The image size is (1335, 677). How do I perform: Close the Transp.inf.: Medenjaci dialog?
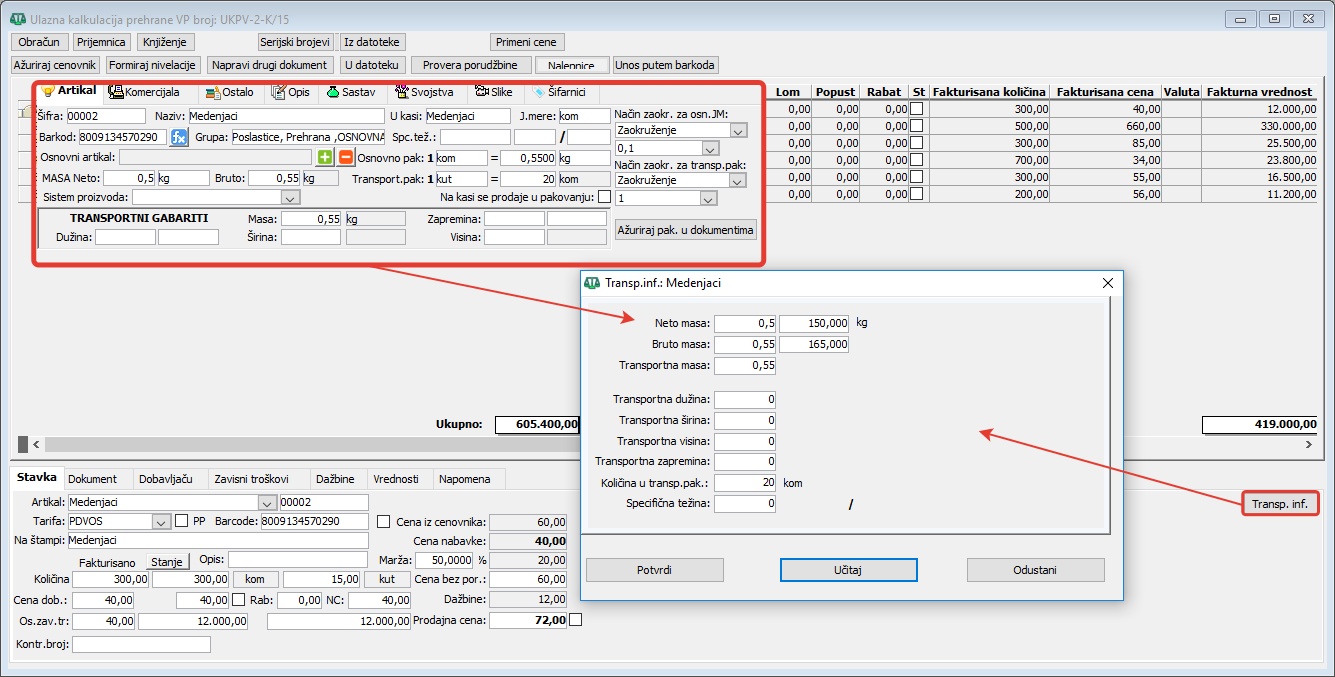[1107, 283]
